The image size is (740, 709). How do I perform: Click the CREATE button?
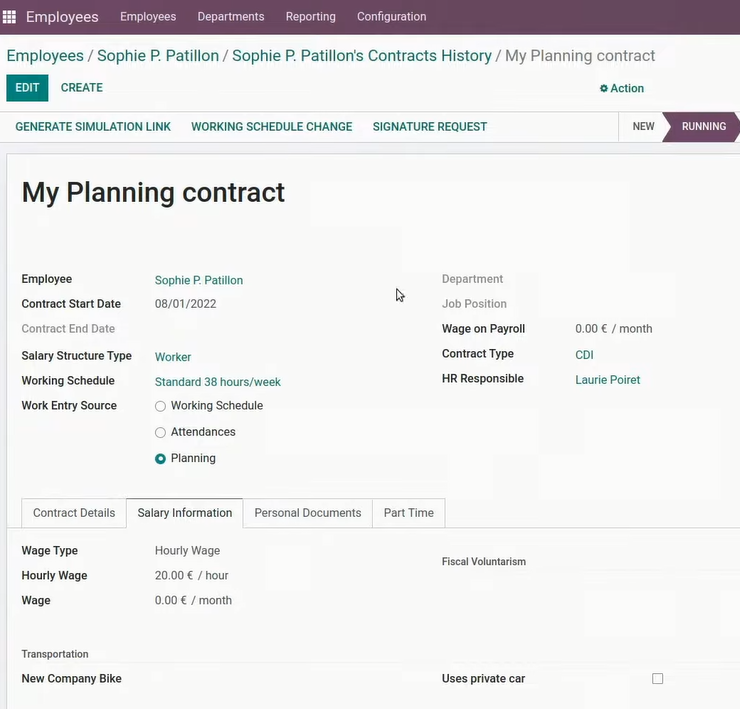pyautogui.click(x=82, y=88)
